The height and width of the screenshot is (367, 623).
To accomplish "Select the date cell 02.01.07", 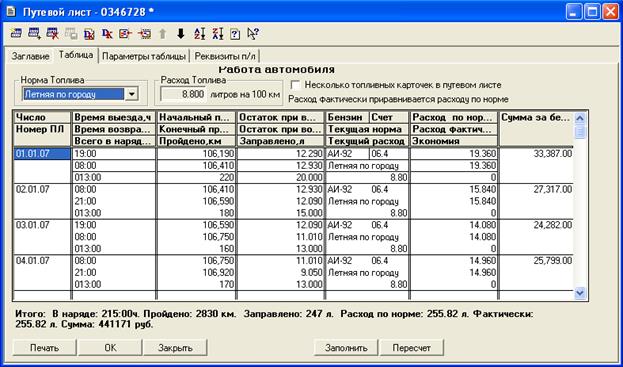I will [42, 189].
